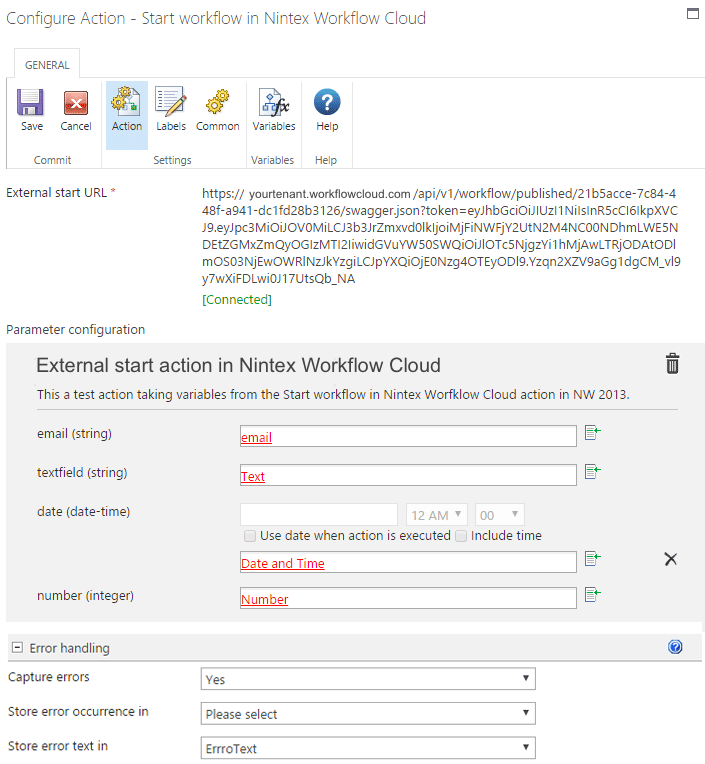This screenshot has width=705, height=764.
Task: Click insert reference icon beside email field
Action: (x=592, y=433)
